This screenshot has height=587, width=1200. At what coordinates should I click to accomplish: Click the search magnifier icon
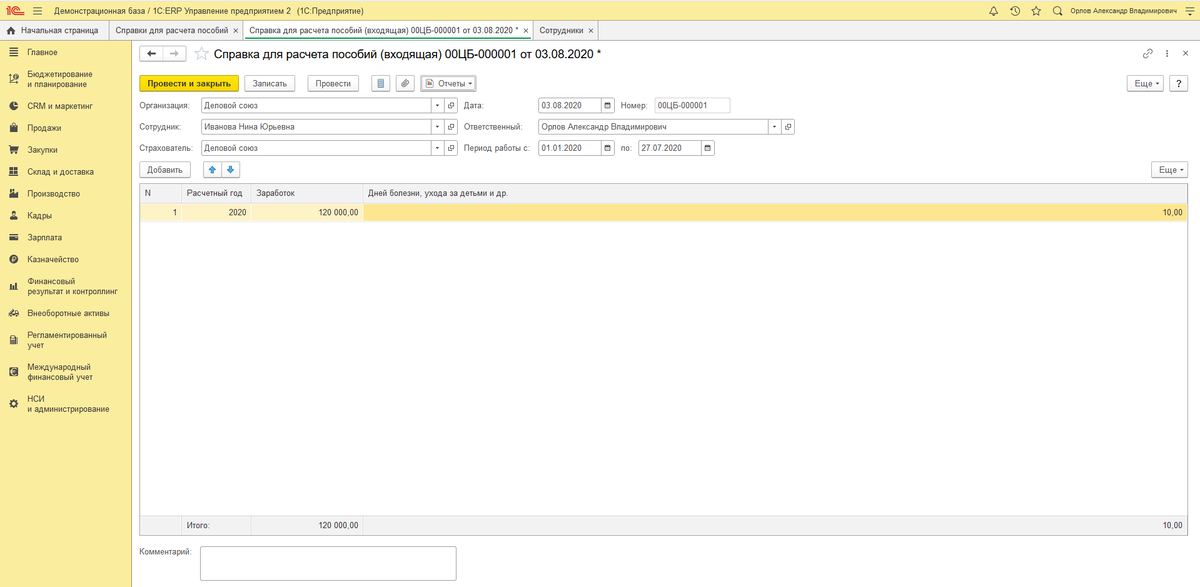(x=1058, y=10)
